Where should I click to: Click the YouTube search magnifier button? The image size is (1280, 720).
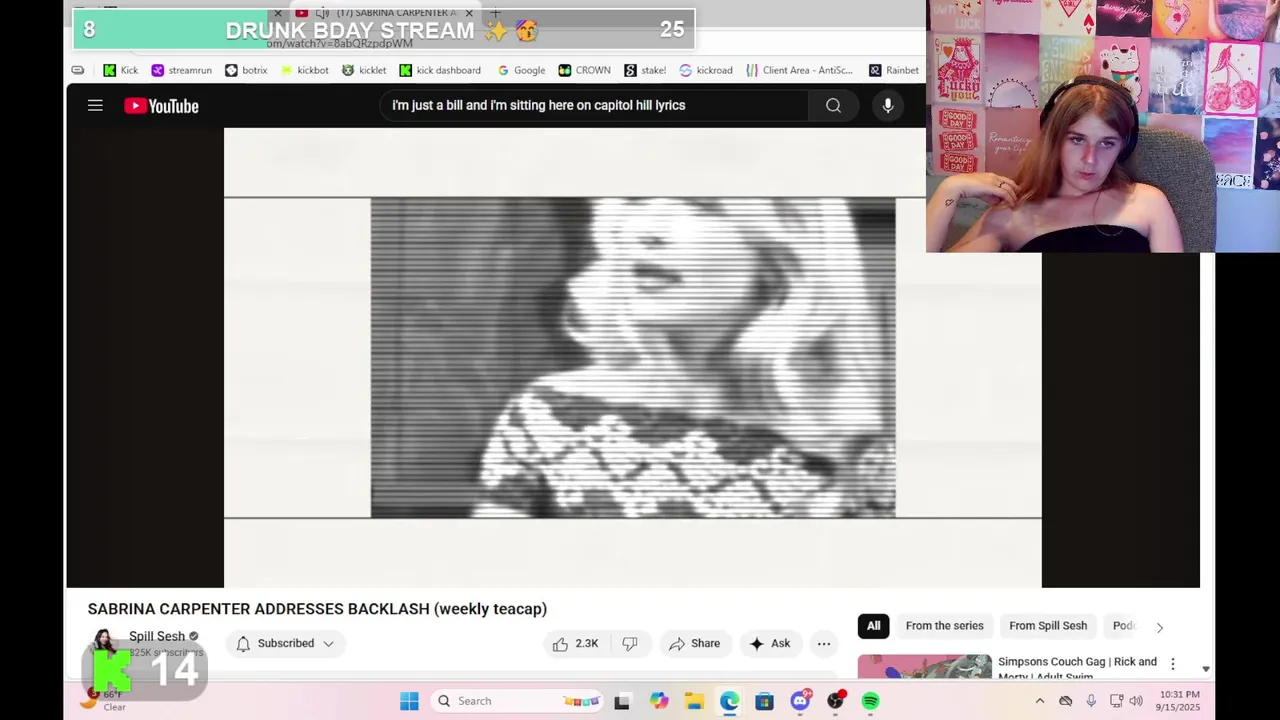[x=833, y=105]
